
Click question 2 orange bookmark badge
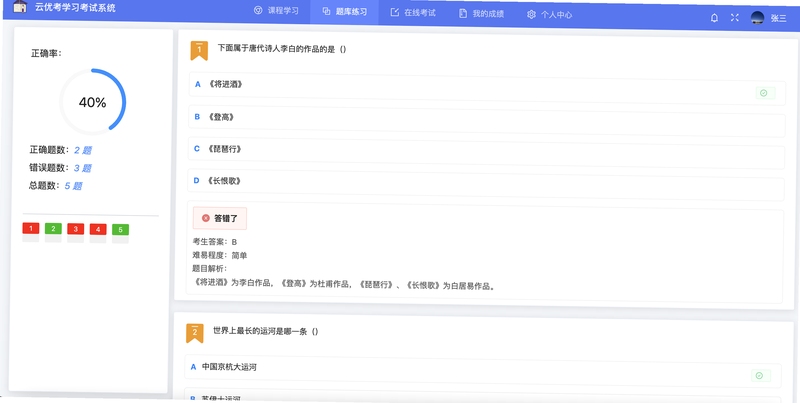coord(194,333)
